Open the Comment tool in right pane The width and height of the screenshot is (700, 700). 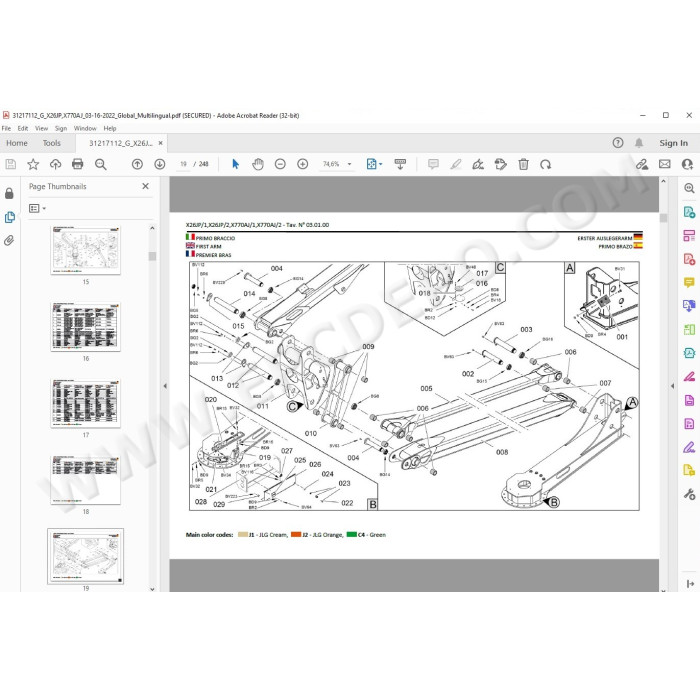[689, 283]
